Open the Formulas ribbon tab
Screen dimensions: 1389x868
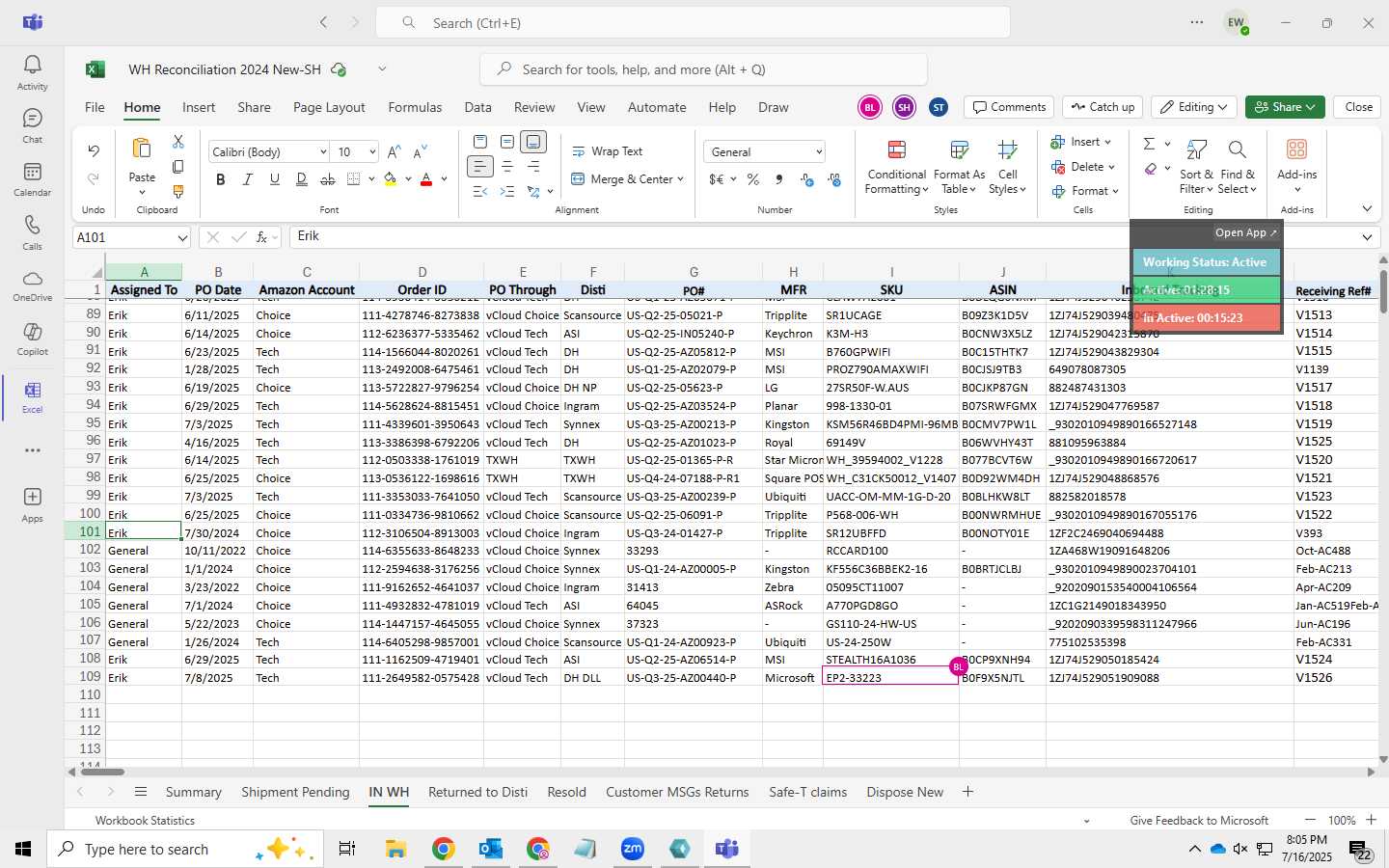tap(415, 107)
